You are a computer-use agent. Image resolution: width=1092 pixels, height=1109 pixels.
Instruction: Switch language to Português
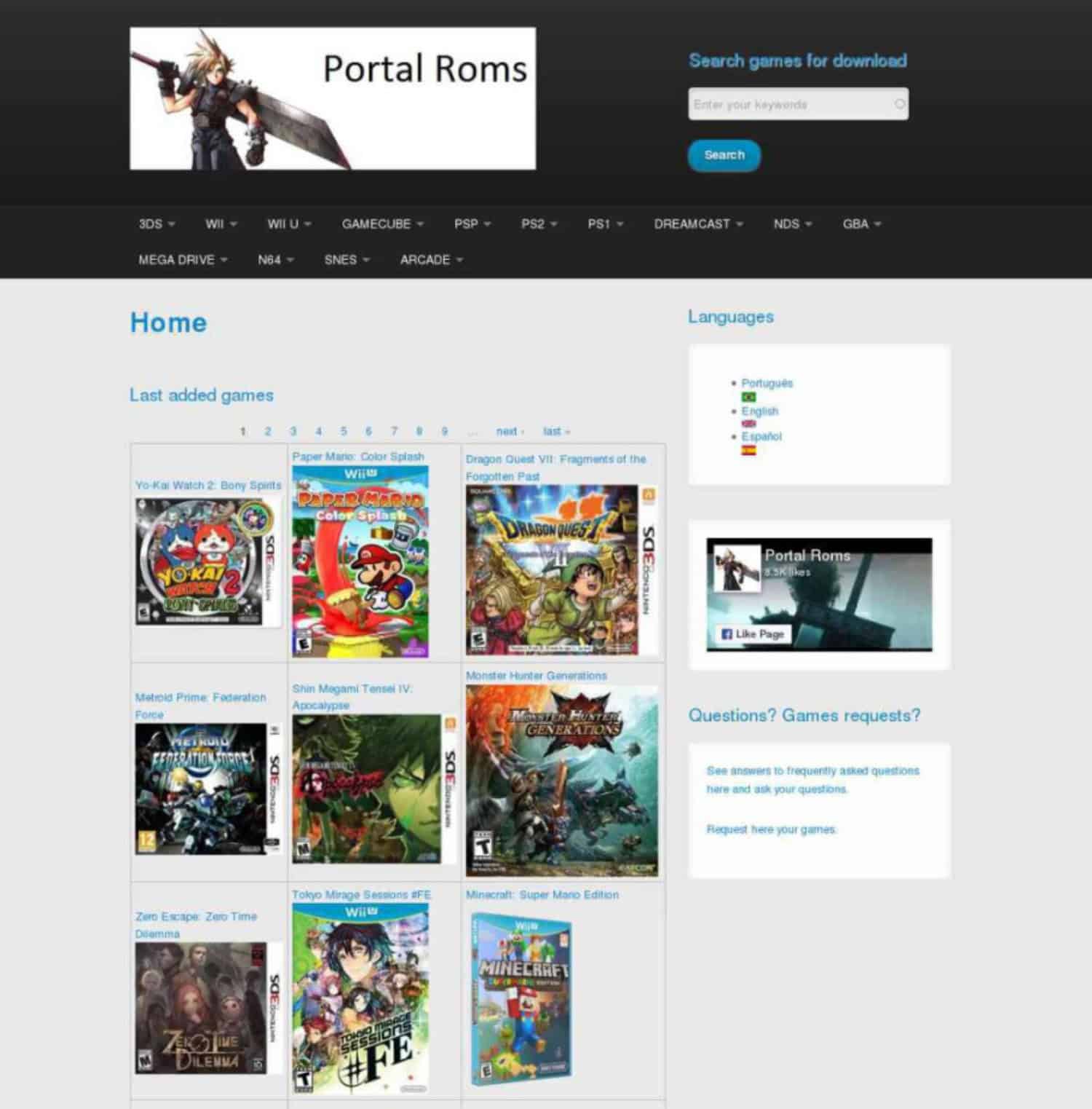click(767, 383)
